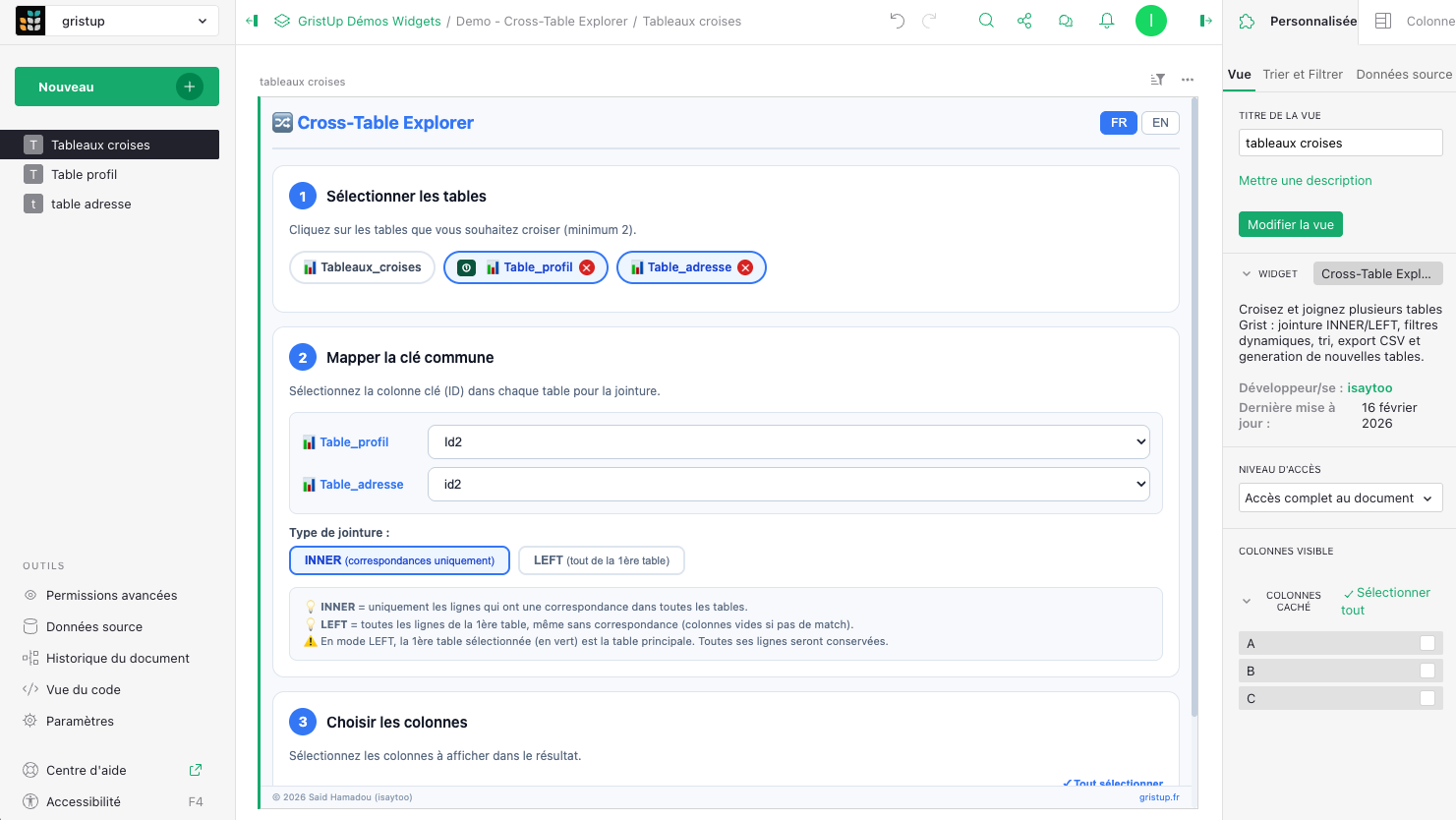Viewport: 1456px width, 820px height.
Task: Collapse the left panel arrow icon
Action: [252, 21]
